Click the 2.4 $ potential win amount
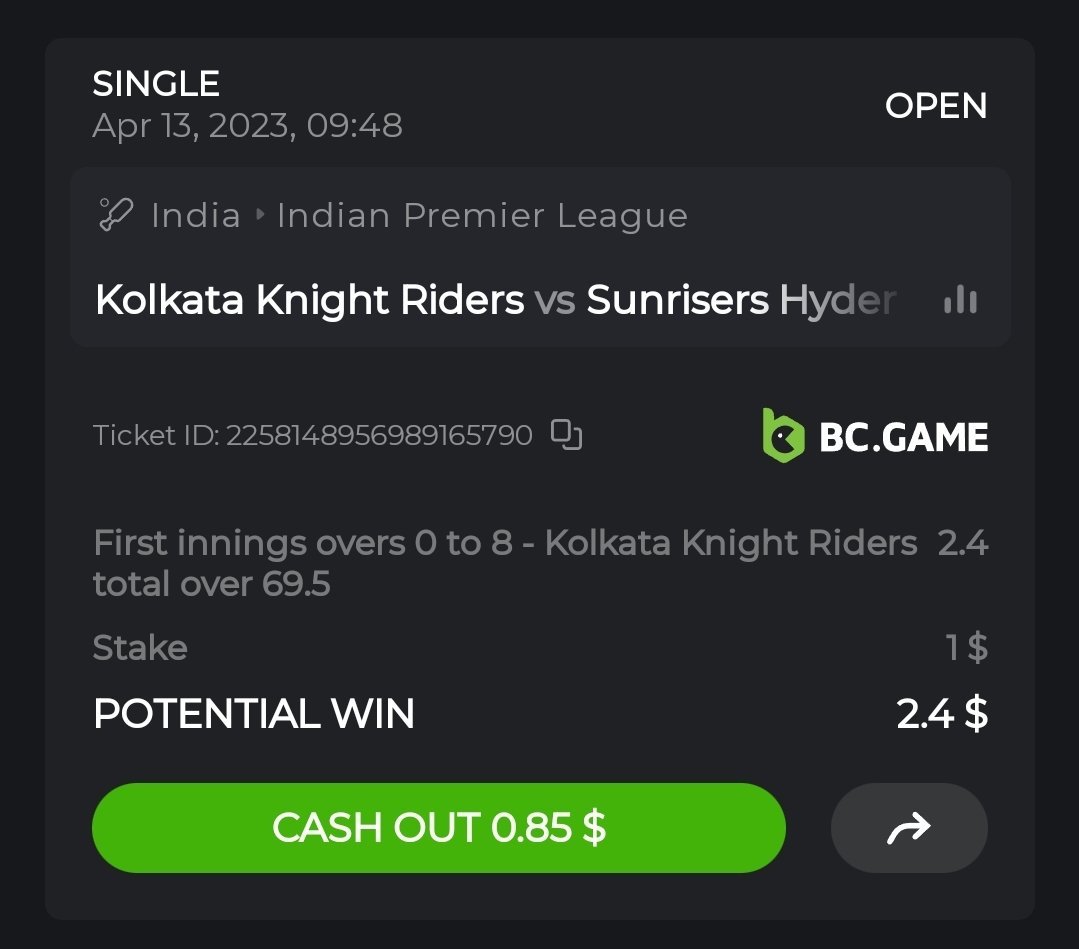1079x949 pixels. pos(942,714)
